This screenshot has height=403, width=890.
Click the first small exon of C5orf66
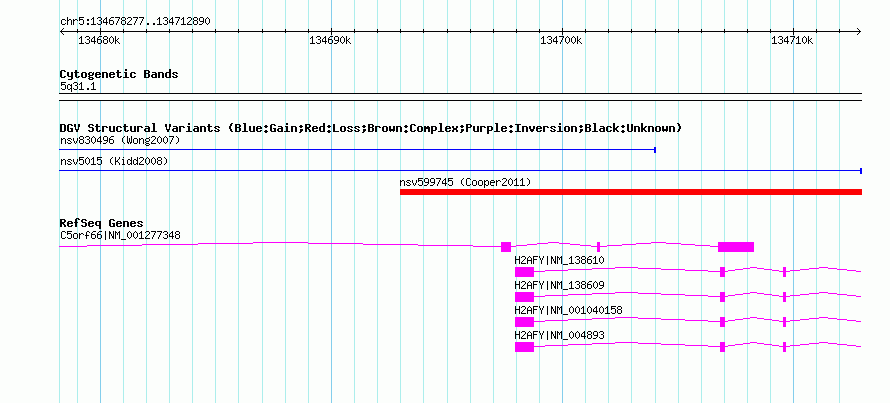[506, 246]
